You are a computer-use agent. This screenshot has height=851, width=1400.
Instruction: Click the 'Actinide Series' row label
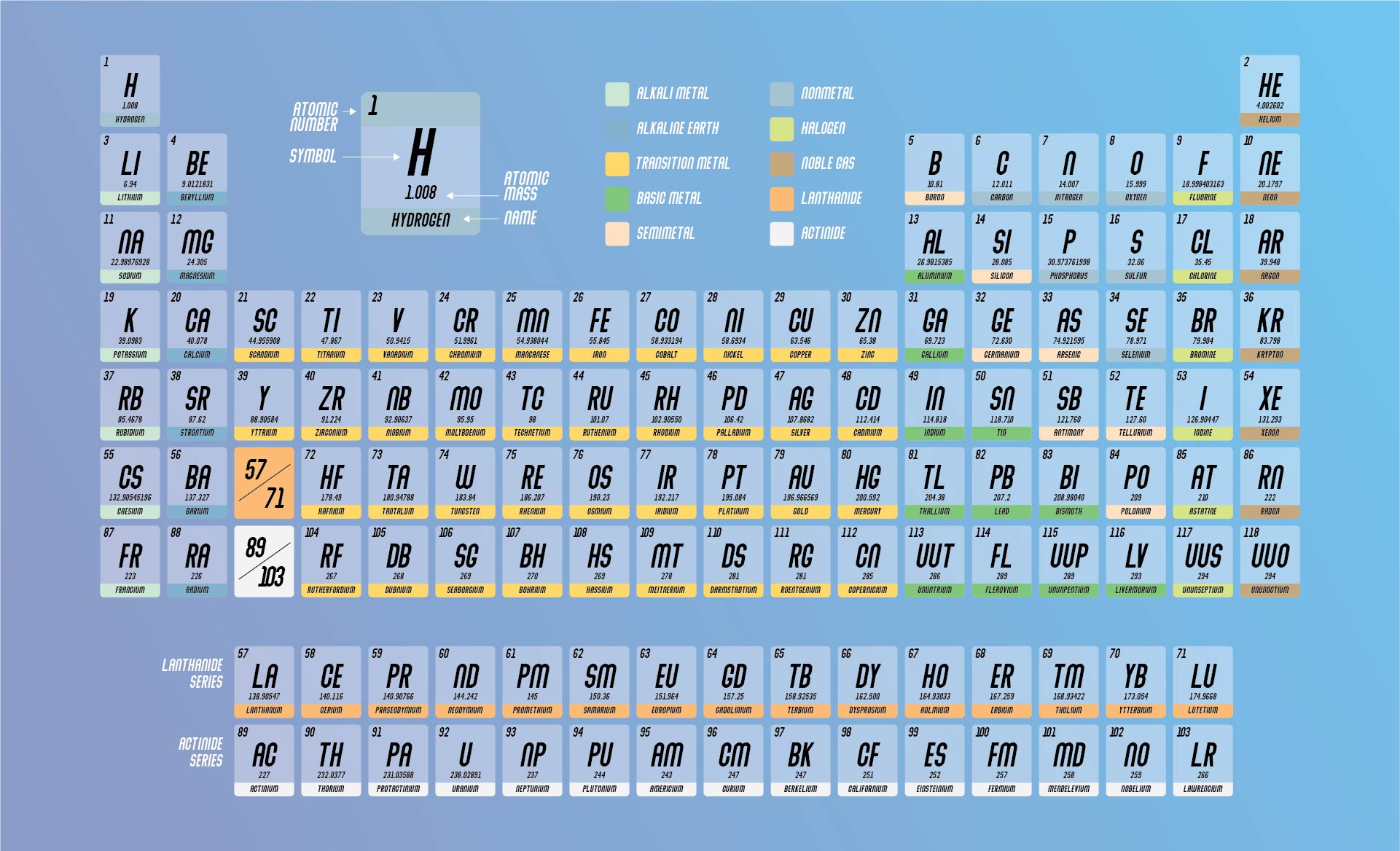point(200,752)
